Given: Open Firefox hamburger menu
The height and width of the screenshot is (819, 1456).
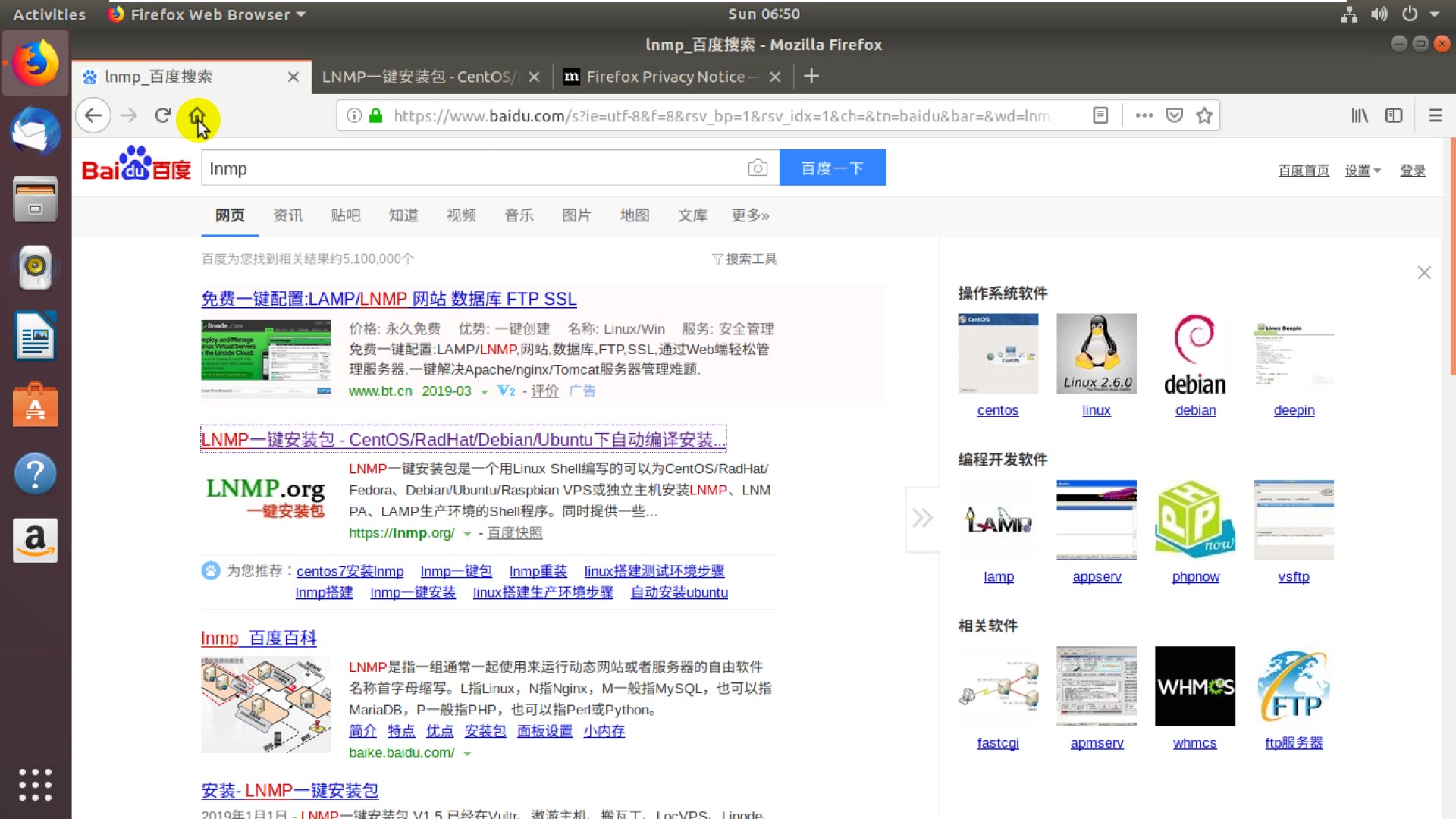Looking at the screenshot, I should (x=1436, y=115).
